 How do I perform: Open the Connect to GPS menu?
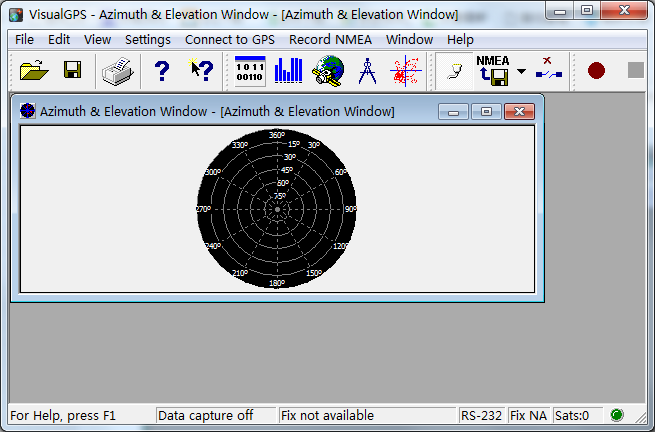tap(229, 39)
